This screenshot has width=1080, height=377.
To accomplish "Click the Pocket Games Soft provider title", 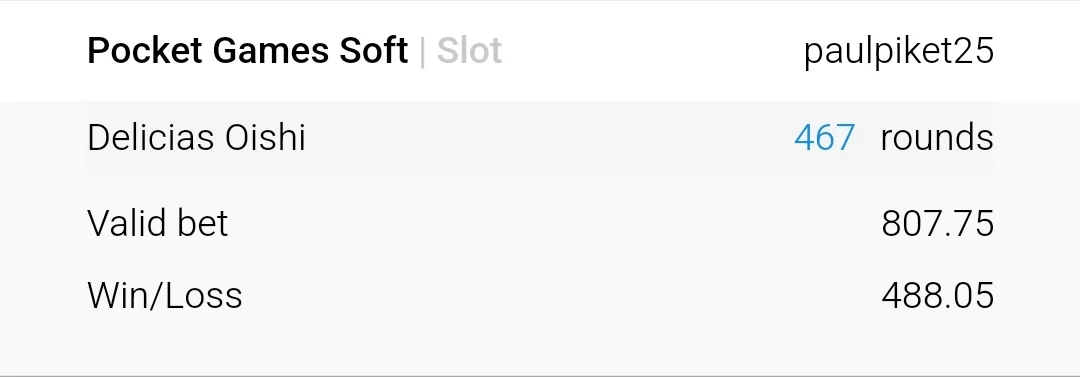I will coord(248,51).
